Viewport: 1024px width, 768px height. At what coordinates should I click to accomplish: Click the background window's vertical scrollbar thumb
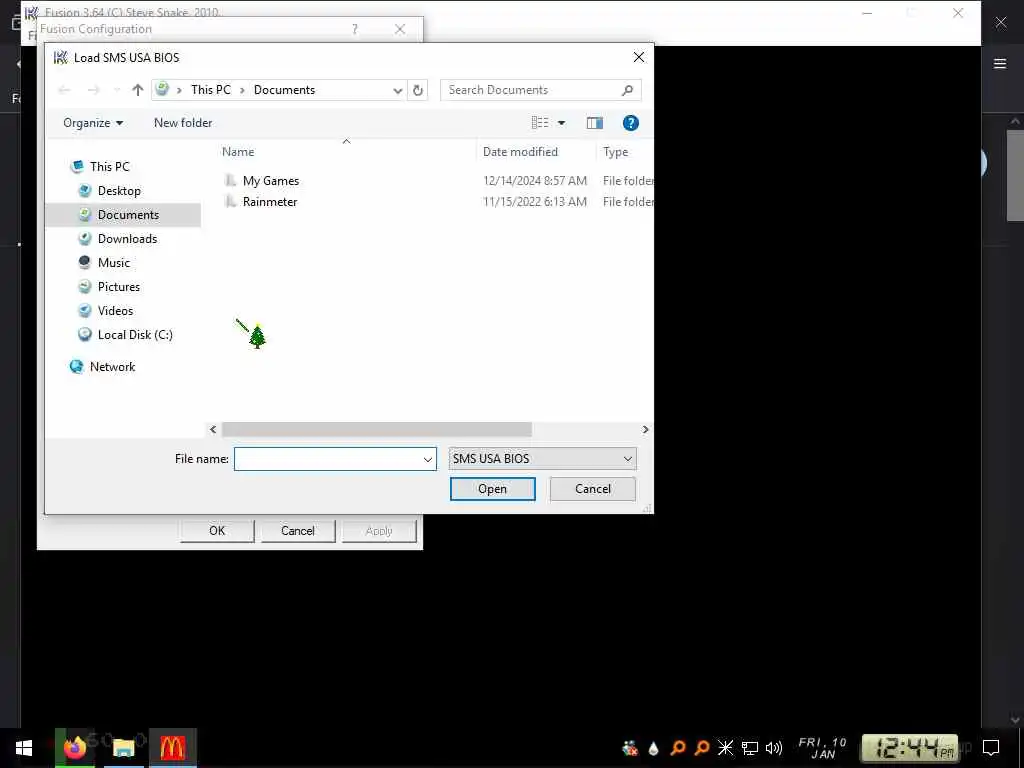1016,175
